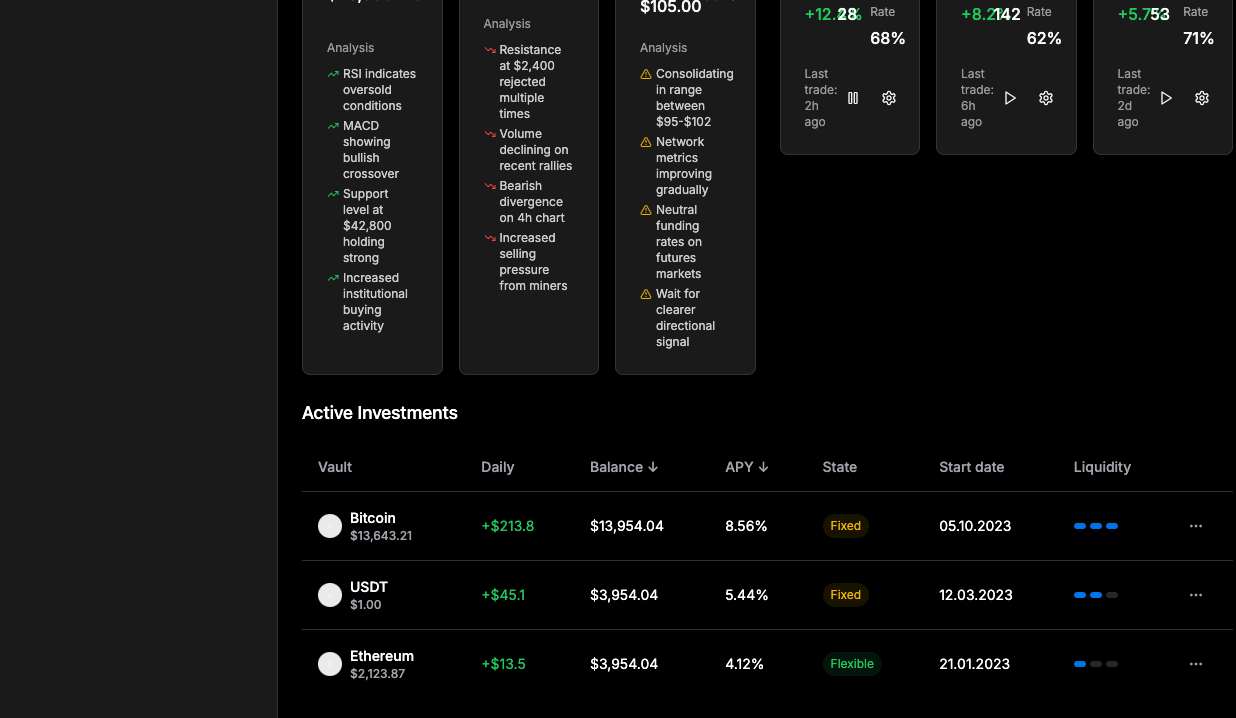Click RSI indicates oversold conditions text
The image size is (1236, 718).
[x=379, y=90]
